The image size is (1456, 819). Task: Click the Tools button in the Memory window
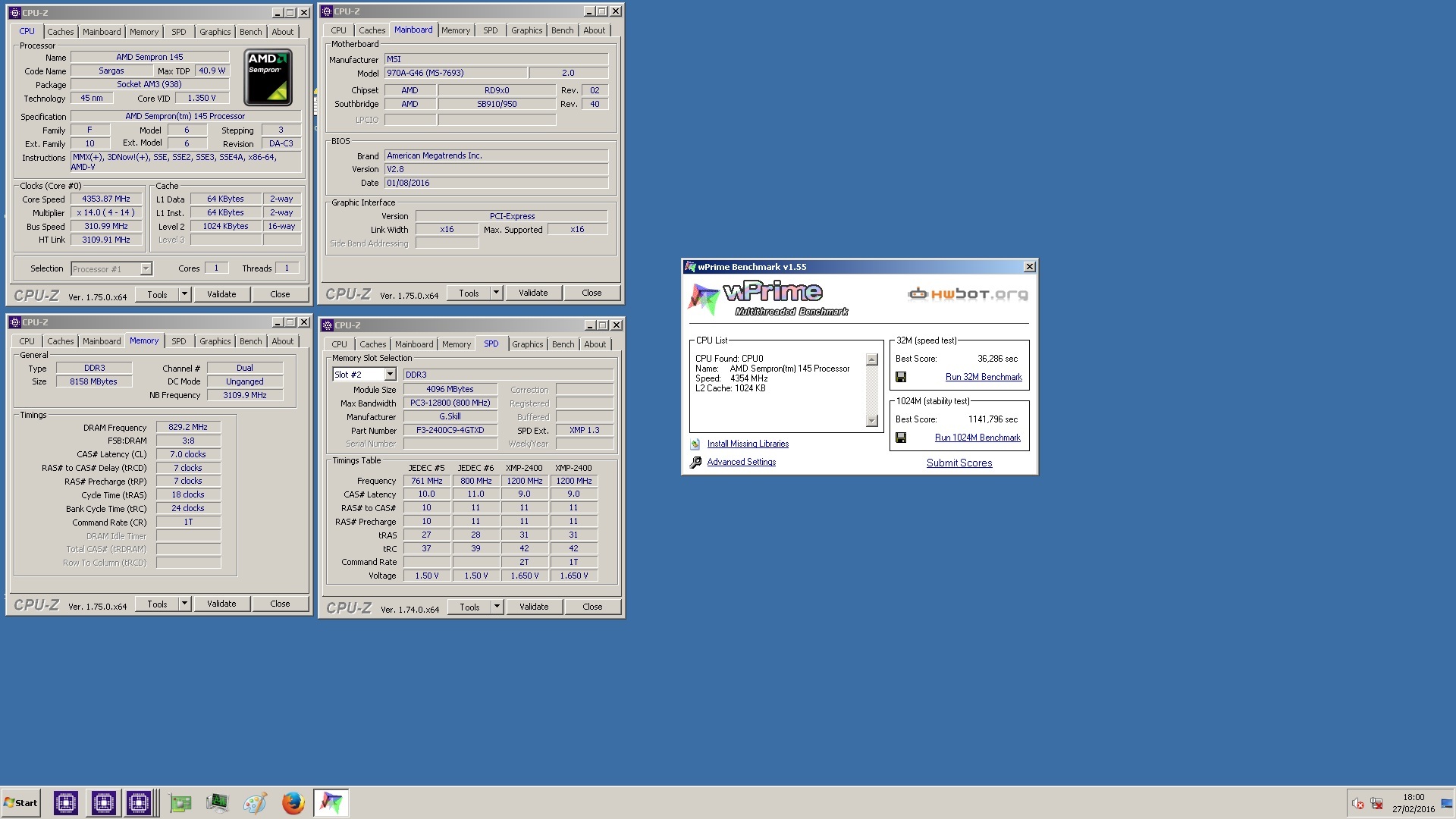pyautogui.click(x=157, y=604)
